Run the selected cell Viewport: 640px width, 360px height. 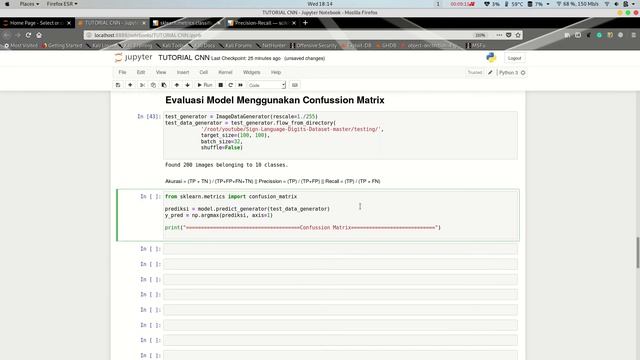[x=205, y=85]
